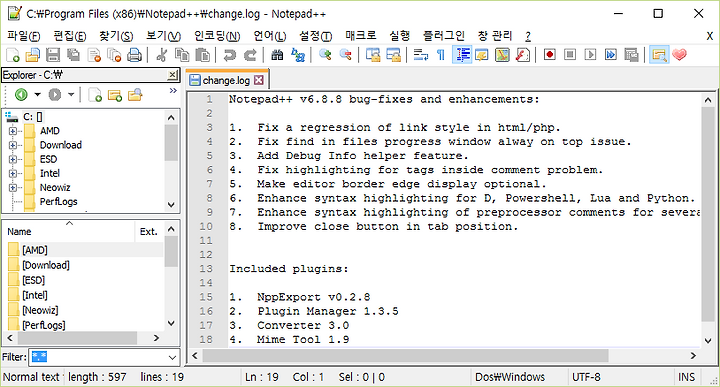Viewport: 720px width, 387px height.
Task: Open the Document Map toolbar icon
Action: (502, 55)
